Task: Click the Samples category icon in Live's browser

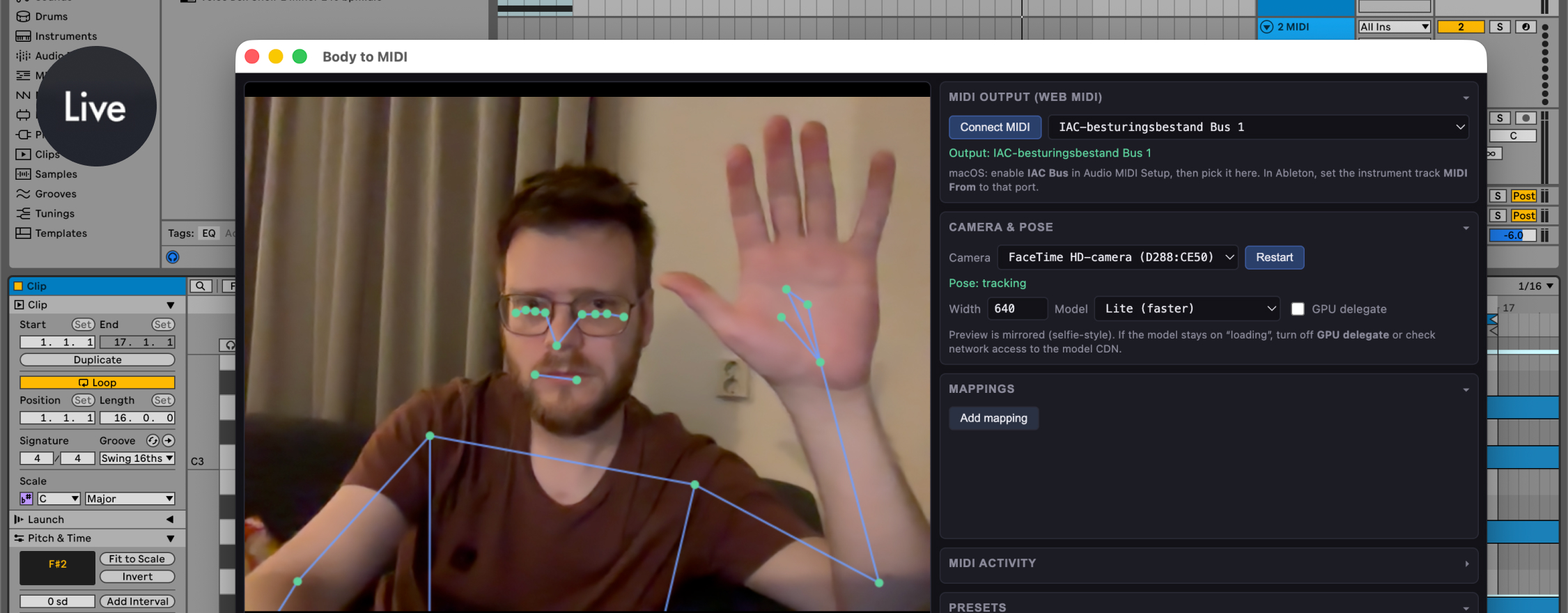Action: tap(23, 174)
